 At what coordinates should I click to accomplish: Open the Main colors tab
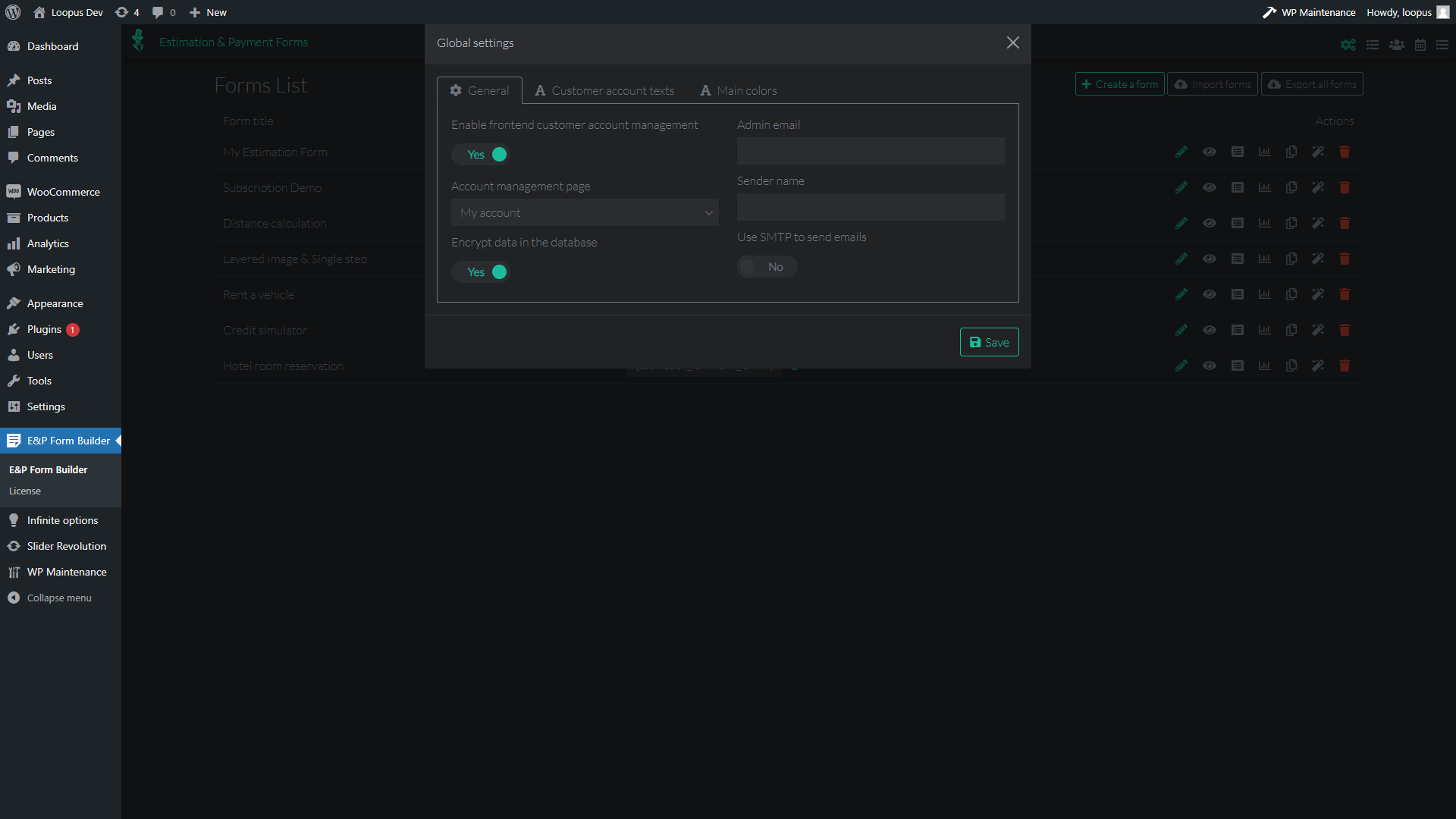pos(738,90)
